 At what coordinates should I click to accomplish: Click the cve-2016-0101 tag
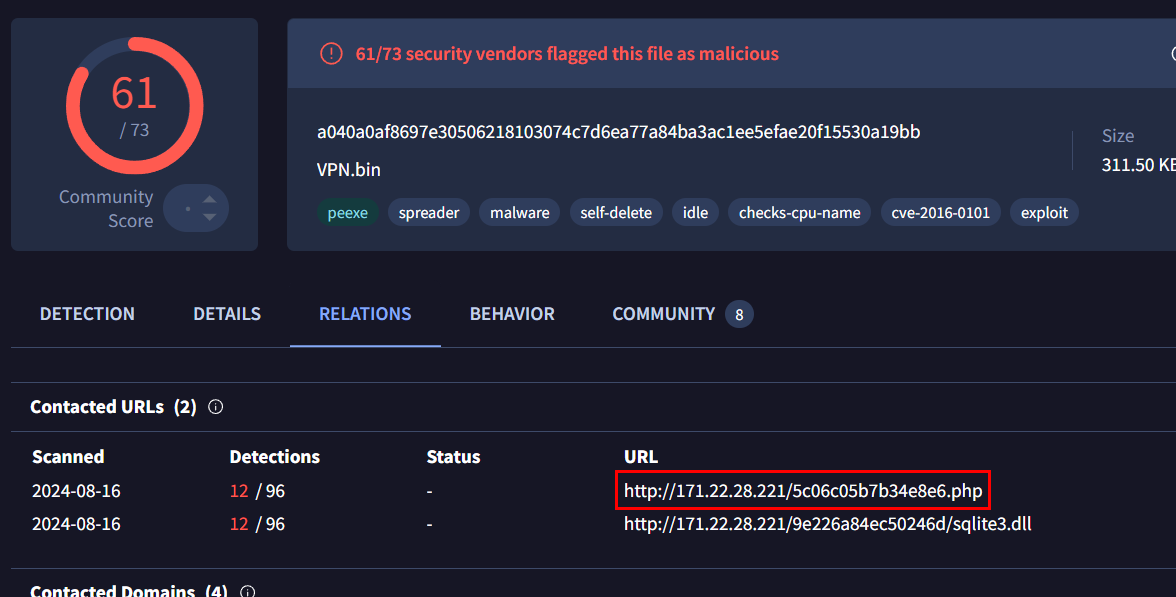coord(940,212)
